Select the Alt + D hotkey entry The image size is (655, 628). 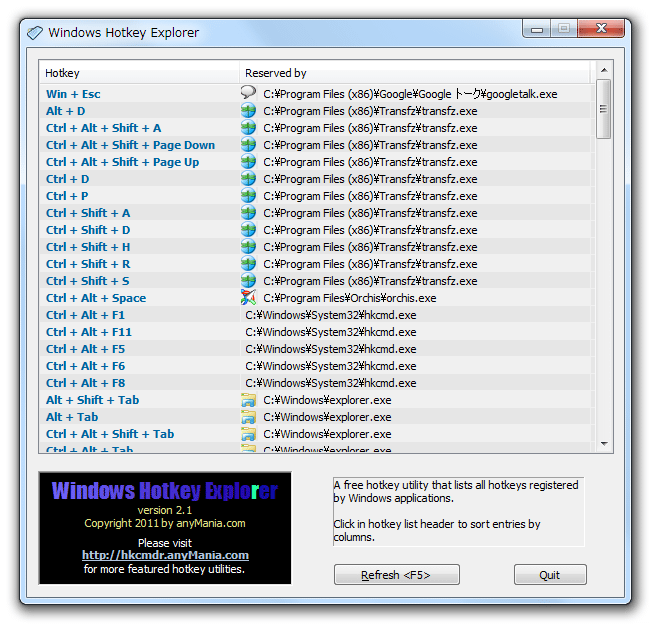[66, 111]
